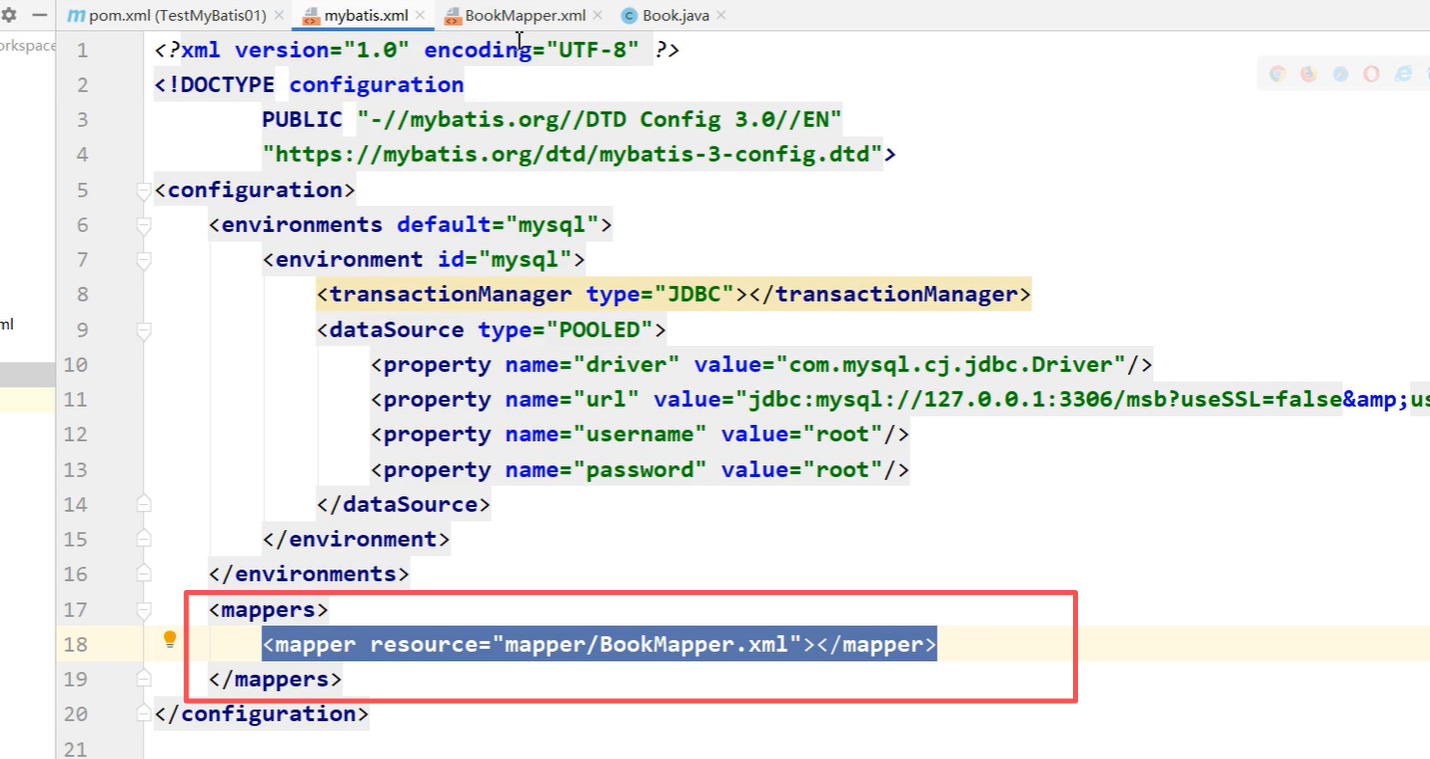The image size is (1430, 759).
Task: Switch to the BookMapper.xml tab
Action: (x=525, y=16)
